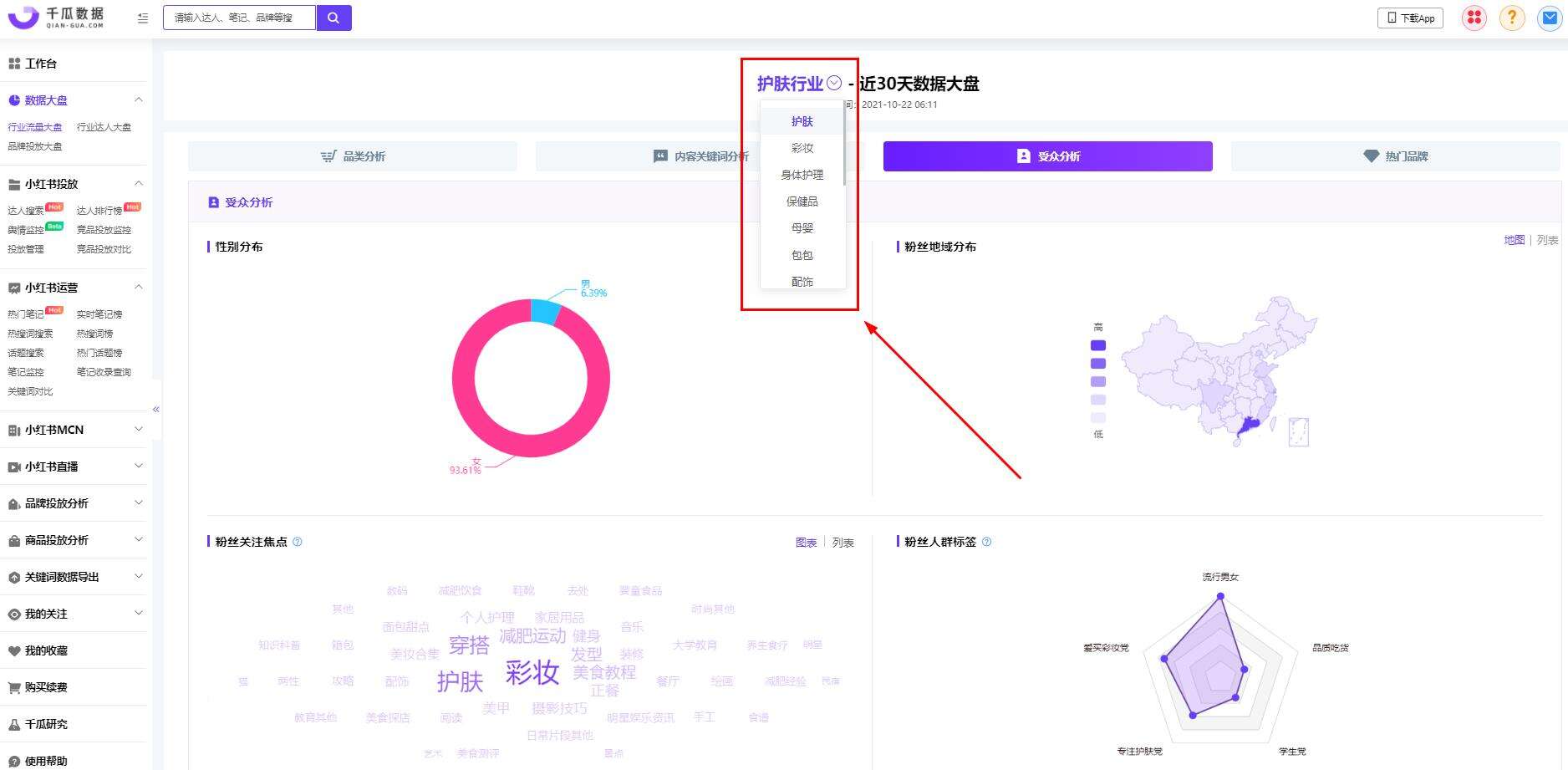Open the 热门品牌 tab
Viewport: 1568px width, 770px height.
coord(1395,156)
